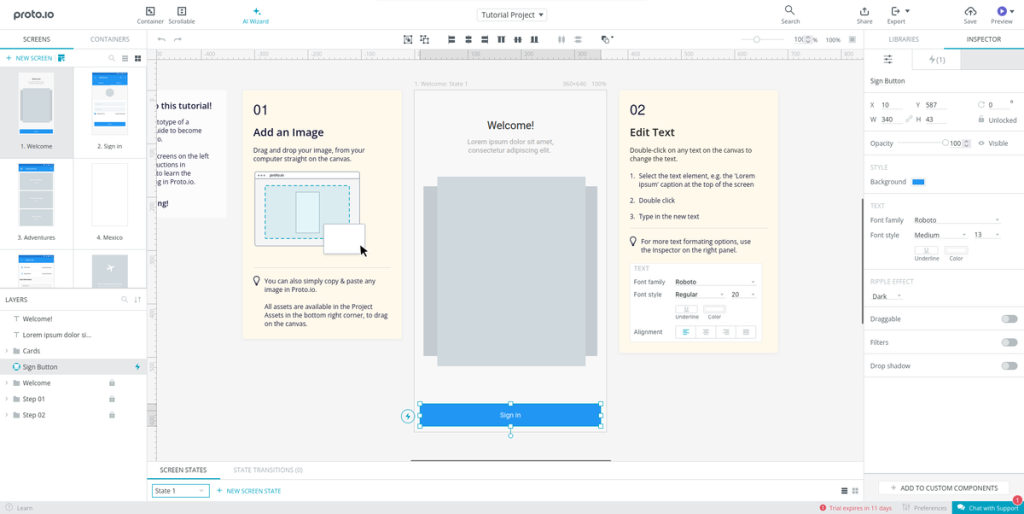Open the Export dropdown arrow

(907, 11)
